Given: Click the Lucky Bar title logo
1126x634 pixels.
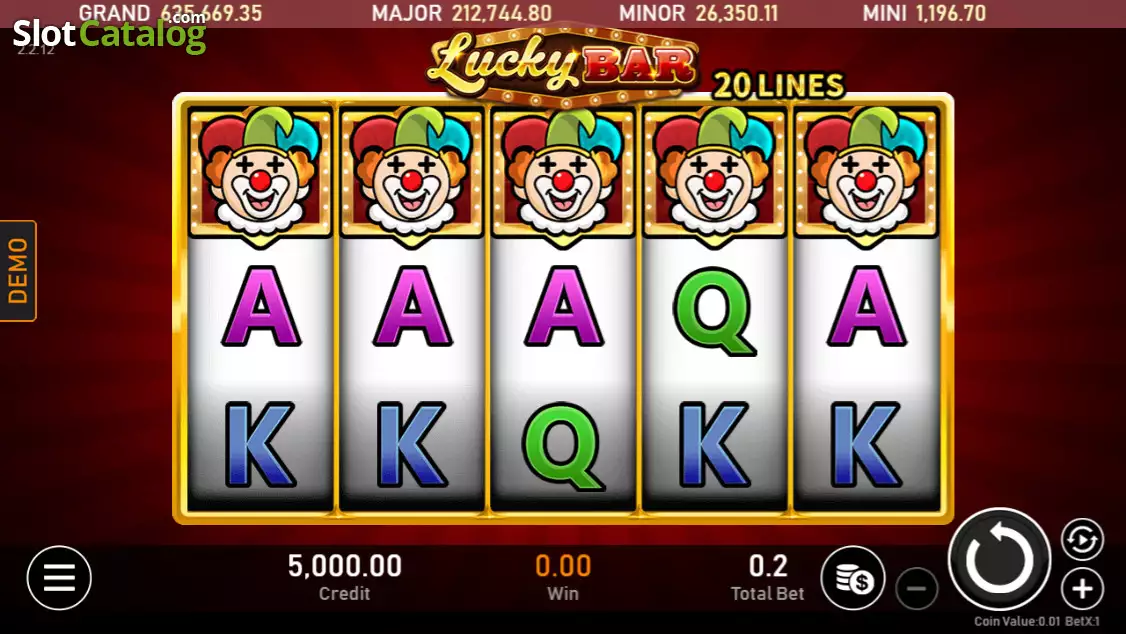Looking at the screenshot, I should pyautogui.click(x=563, y=65).
